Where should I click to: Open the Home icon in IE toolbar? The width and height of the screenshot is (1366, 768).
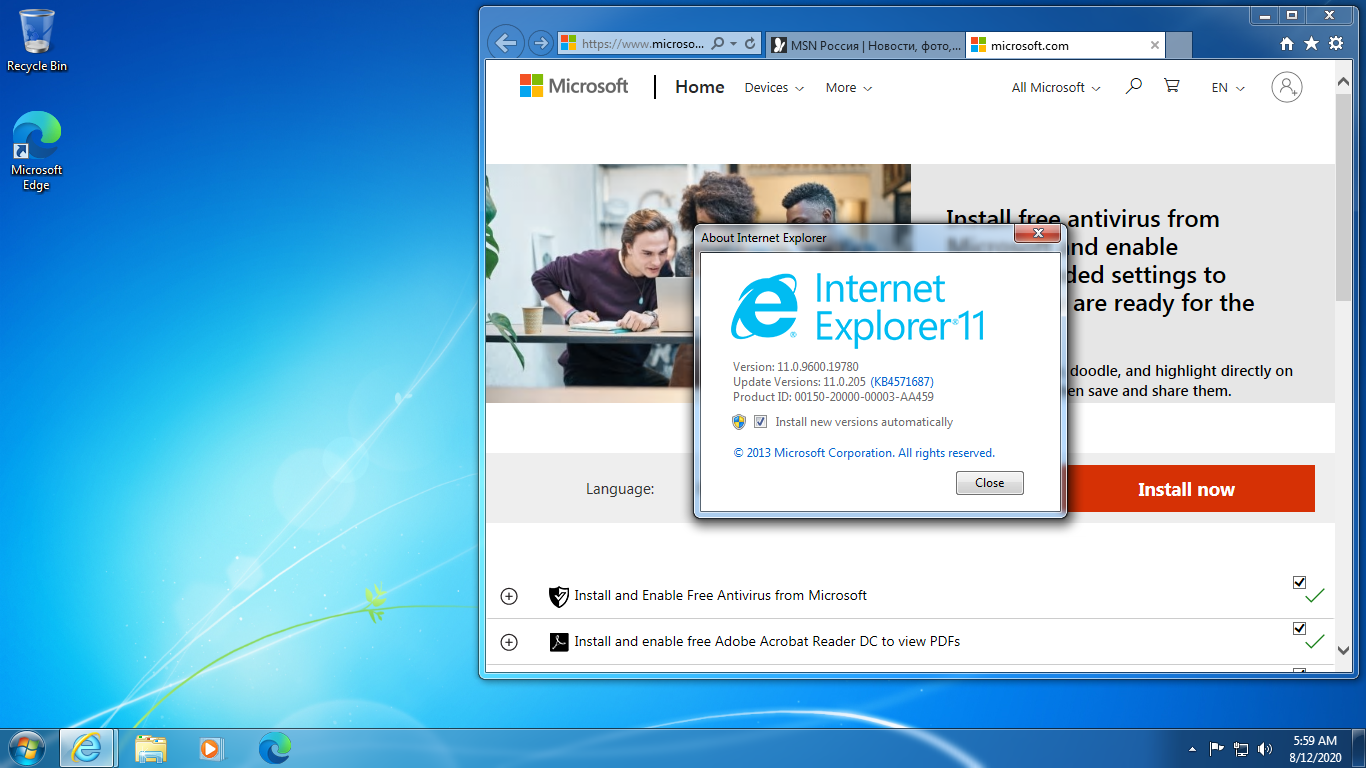[x=1287, y=44]
